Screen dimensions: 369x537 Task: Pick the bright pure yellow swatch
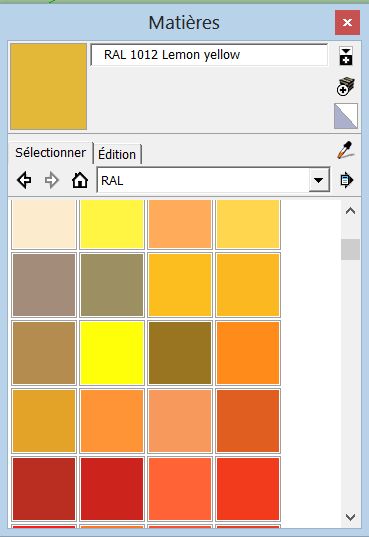pyautogui.click(x=112, y=353)
